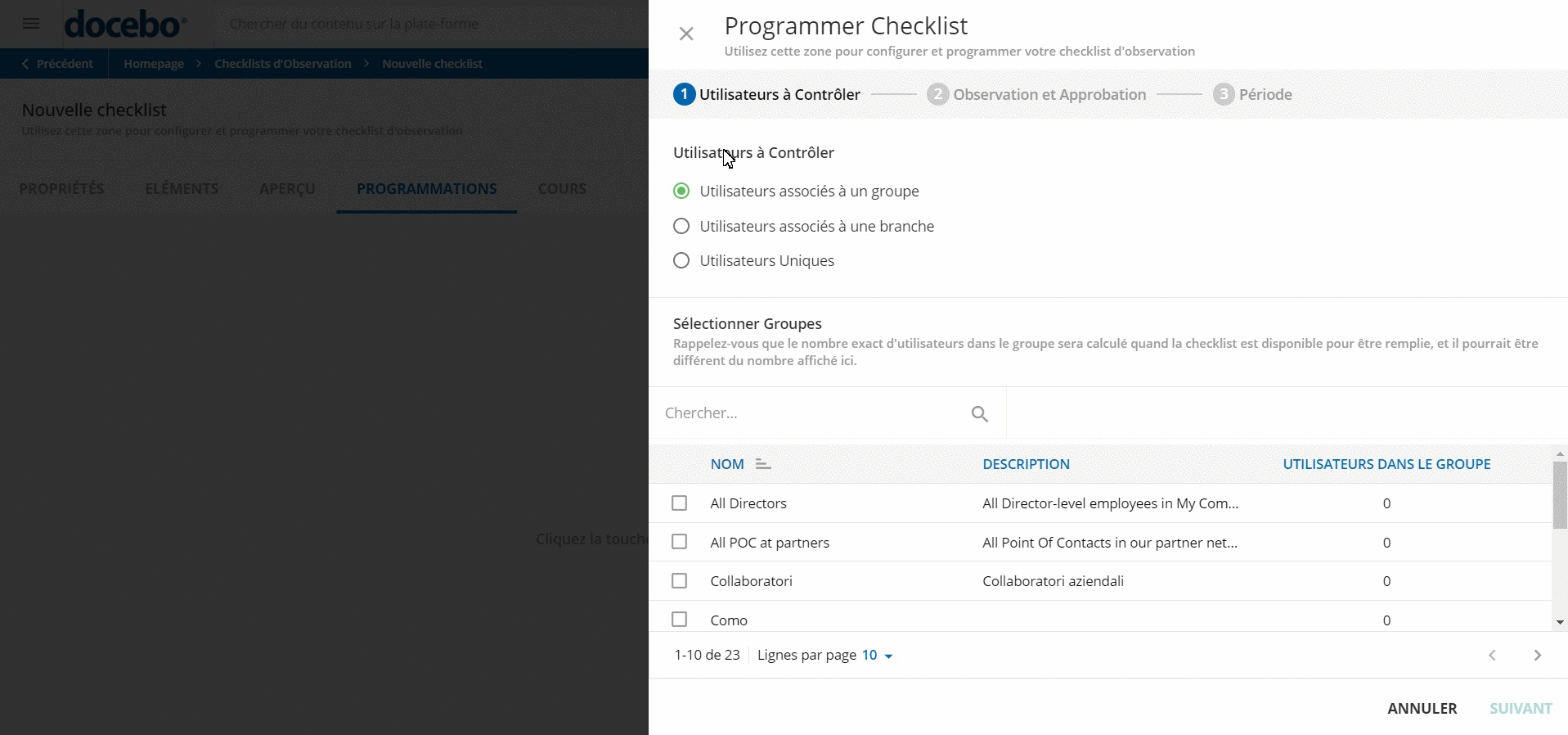Viewport: 1568px width, 735px height.
Task: Follow the Checklists d'Observation breadcrumb link
Action: pyautogui.click(x=282, y=64)
